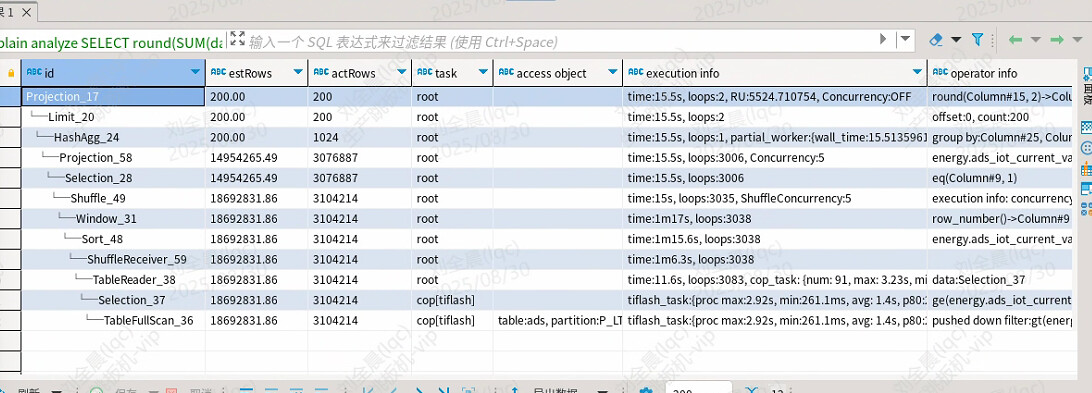Open the estRows column sort dropdown
This screenshot has width=1092, height=393.
coord(298,72)
